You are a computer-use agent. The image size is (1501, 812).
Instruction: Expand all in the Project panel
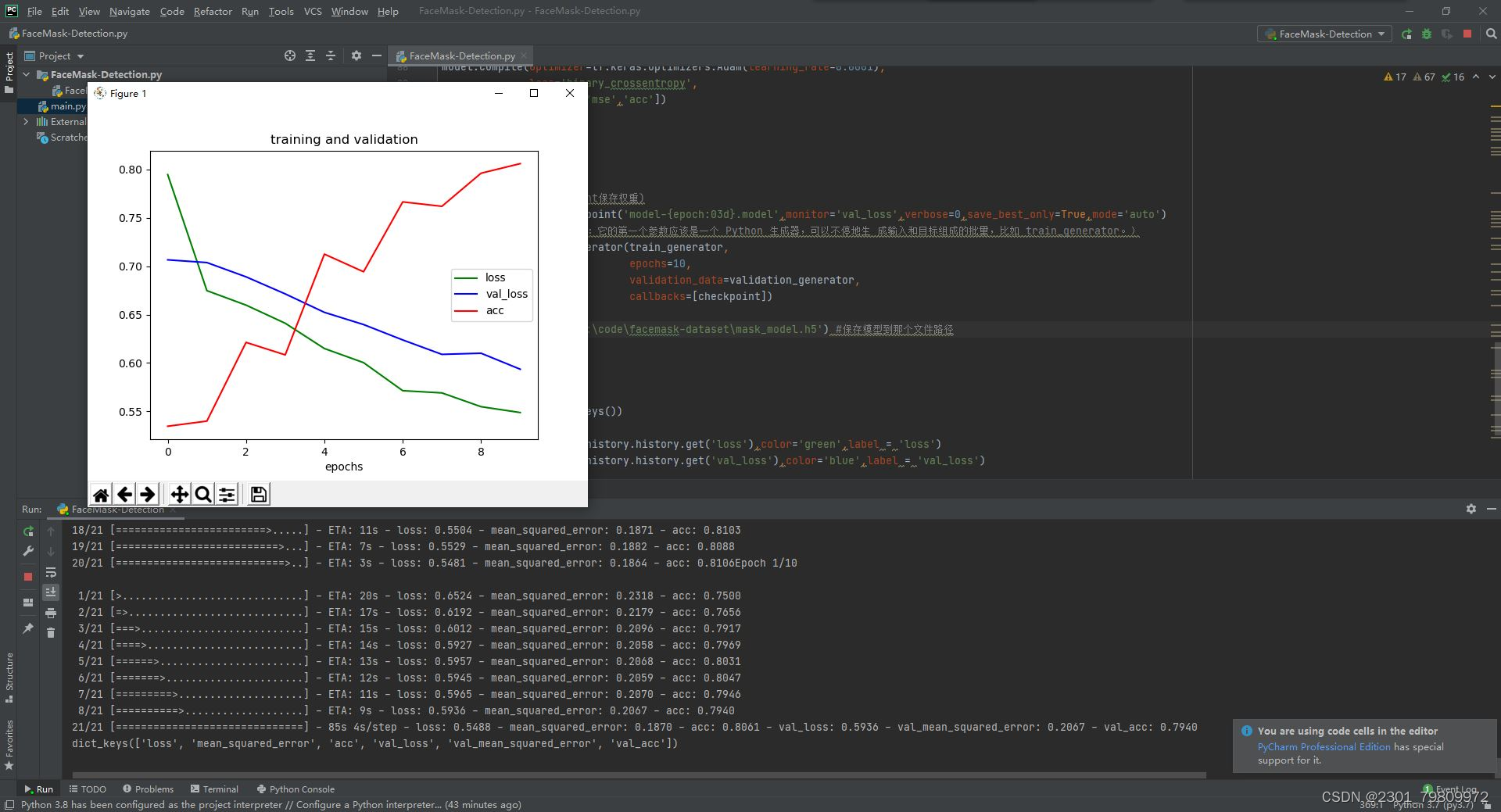310,55
